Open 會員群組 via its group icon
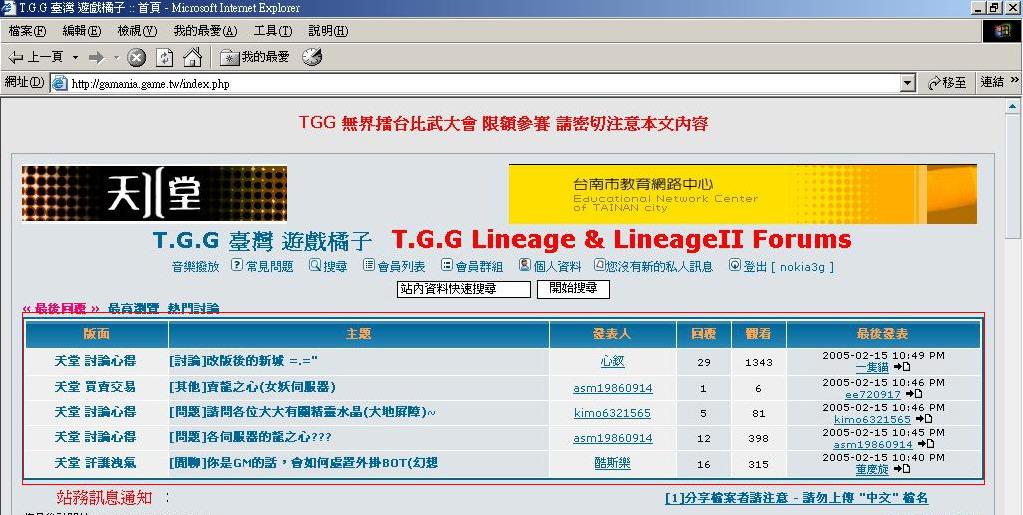1023x515 pixels. tap(447, 265)
